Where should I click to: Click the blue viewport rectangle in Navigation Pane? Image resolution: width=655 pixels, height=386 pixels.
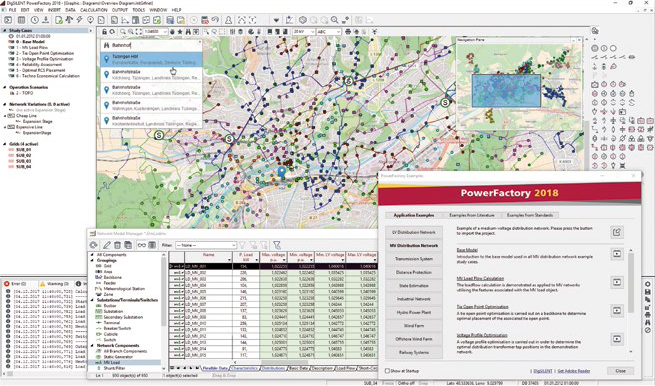click(506, 91)
